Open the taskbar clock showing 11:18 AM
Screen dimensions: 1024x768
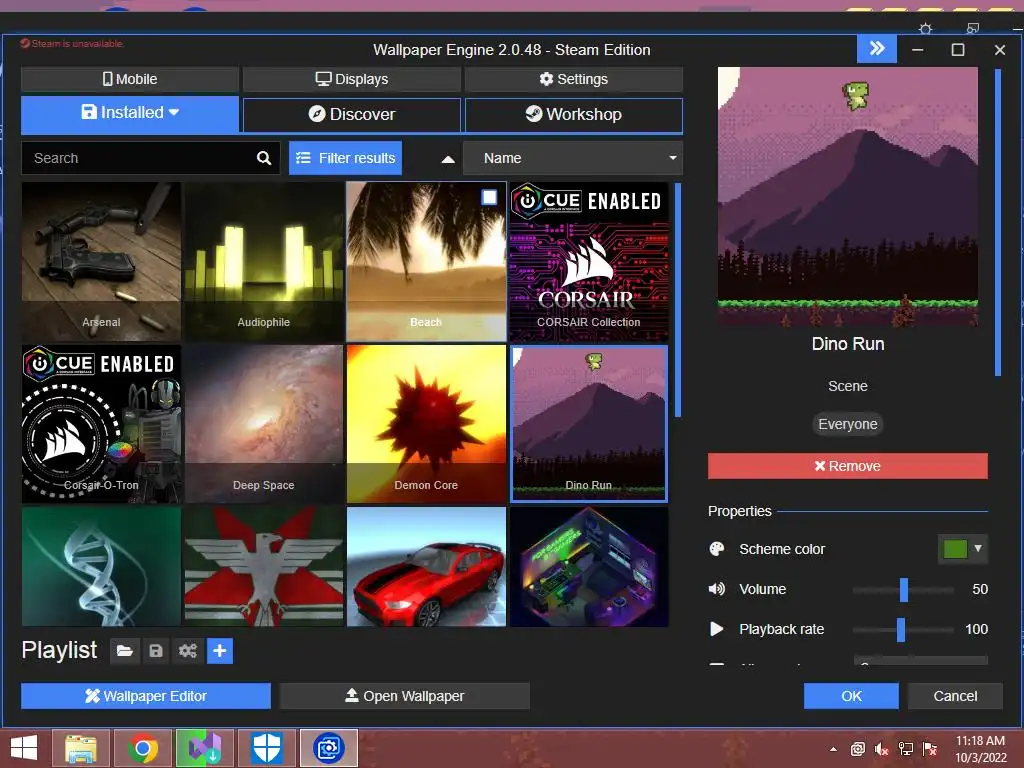tap(980, 749)
